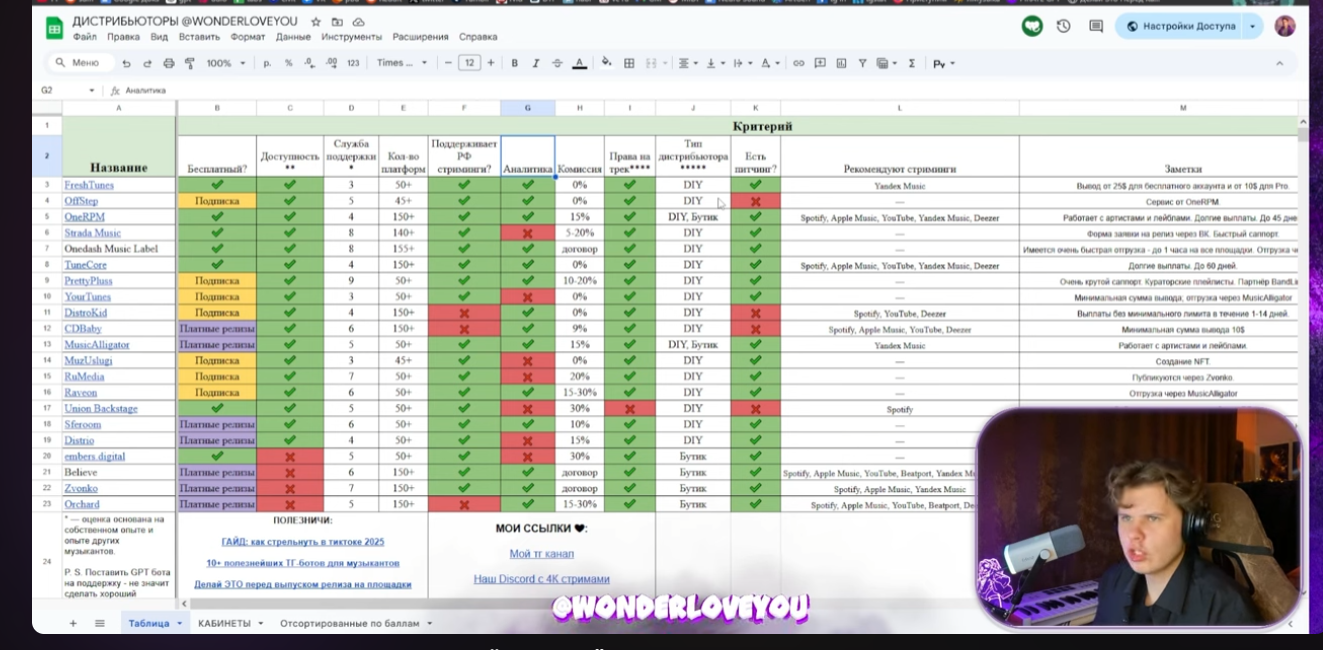Print the spreadsheet
The height and width of the screenshot is (650, 1323).
pos(168,63)
